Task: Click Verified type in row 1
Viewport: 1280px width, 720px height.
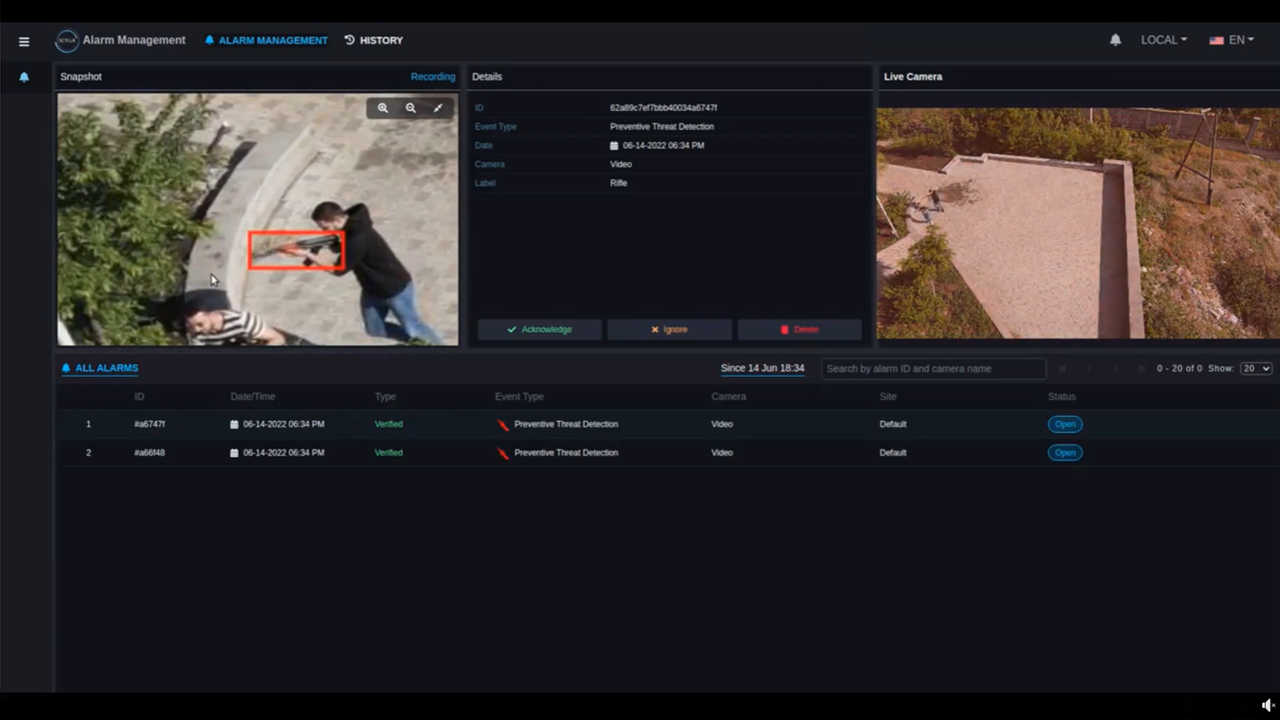Action: [389, 425]
